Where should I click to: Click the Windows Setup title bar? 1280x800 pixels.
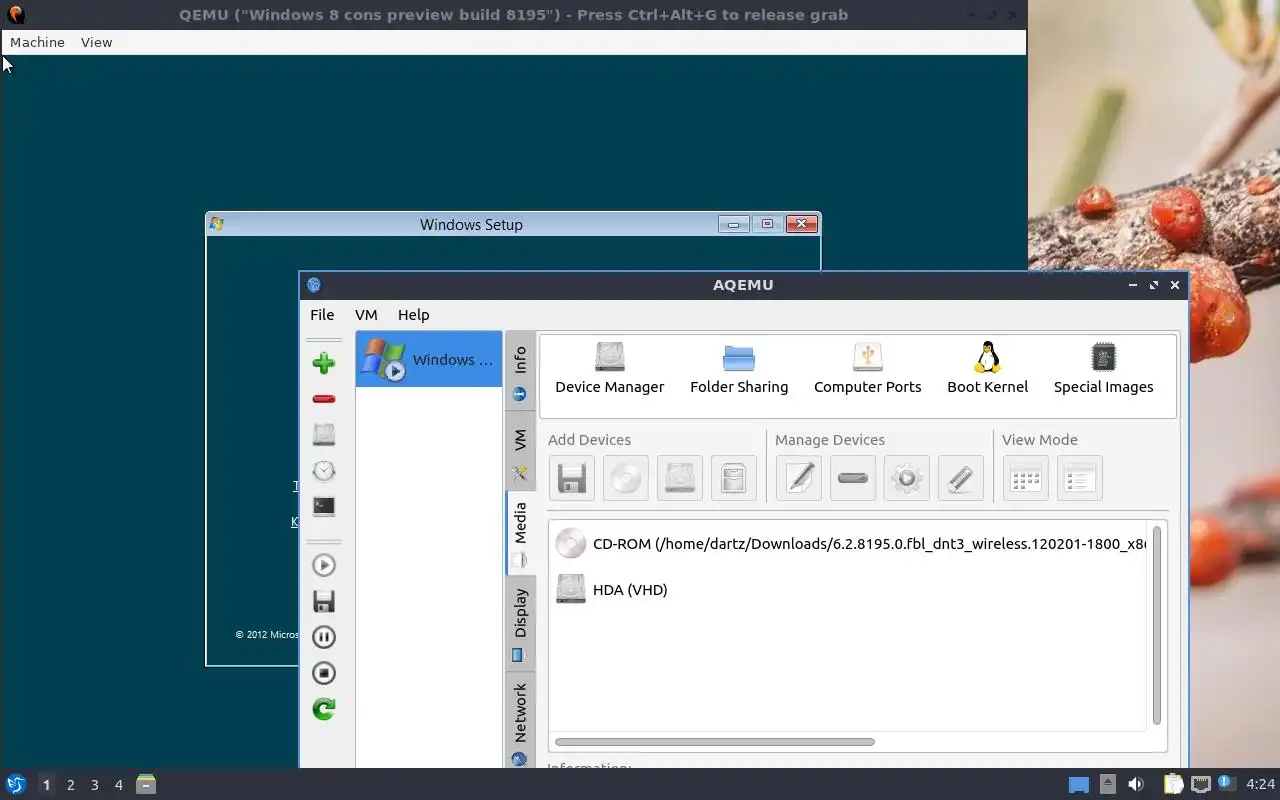point(471,224)
